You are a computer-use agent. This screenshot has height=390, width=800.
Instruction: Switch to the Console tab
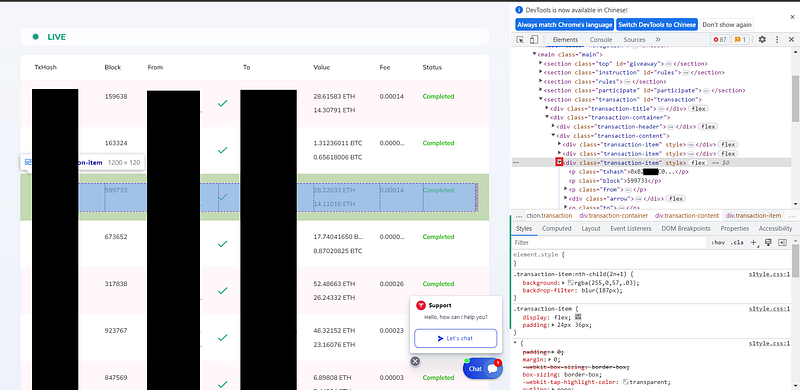click(601, 40)
